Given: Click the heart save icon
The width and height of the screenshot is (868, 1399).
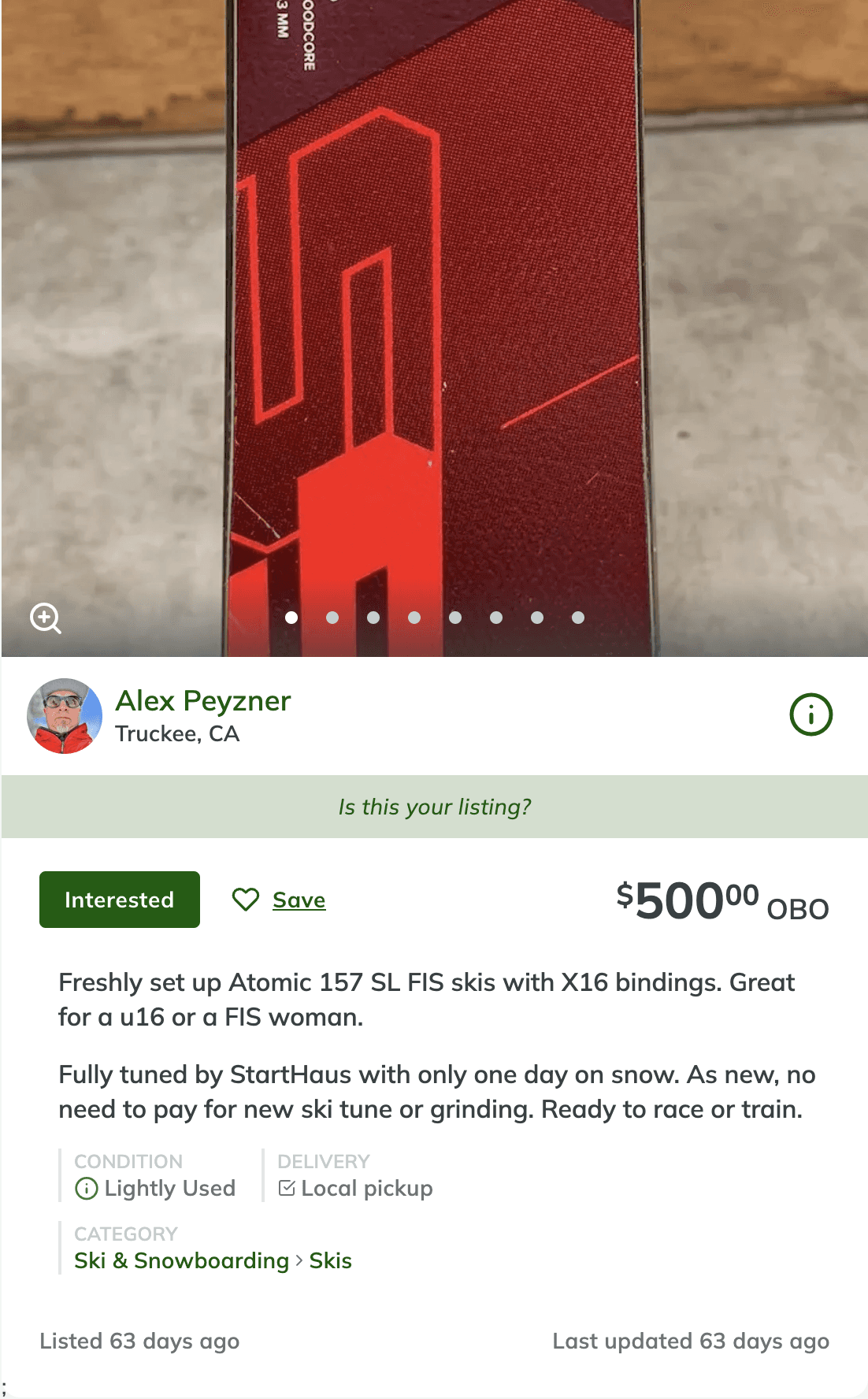Looking at the screenshot, I should click(246, 900).
